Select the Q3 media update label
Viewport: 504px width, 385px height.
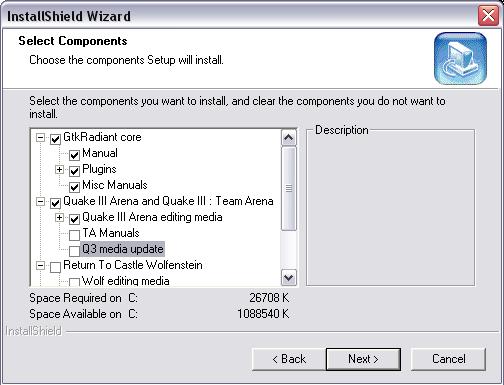point(123,249)
